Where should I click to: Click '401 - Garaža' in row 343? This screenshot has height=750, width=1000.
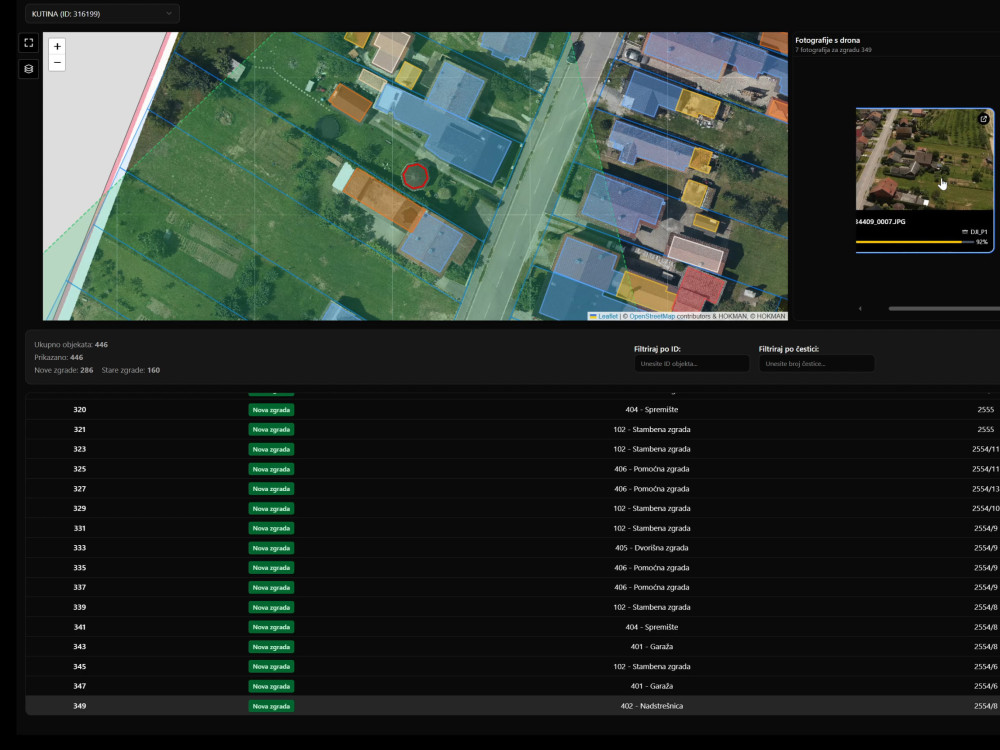(x=652, y=647)
